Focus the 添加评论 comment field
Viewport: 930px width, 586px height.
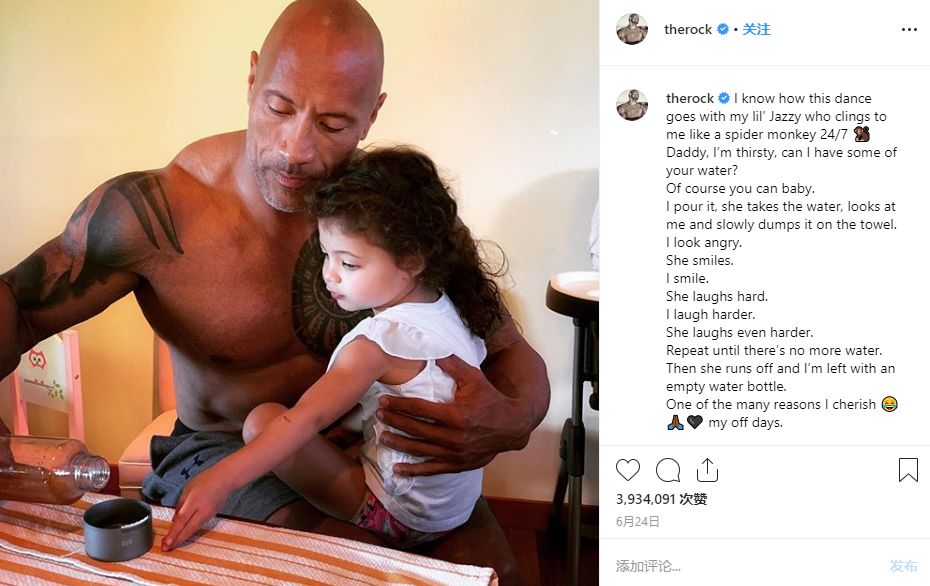(747, 566)
